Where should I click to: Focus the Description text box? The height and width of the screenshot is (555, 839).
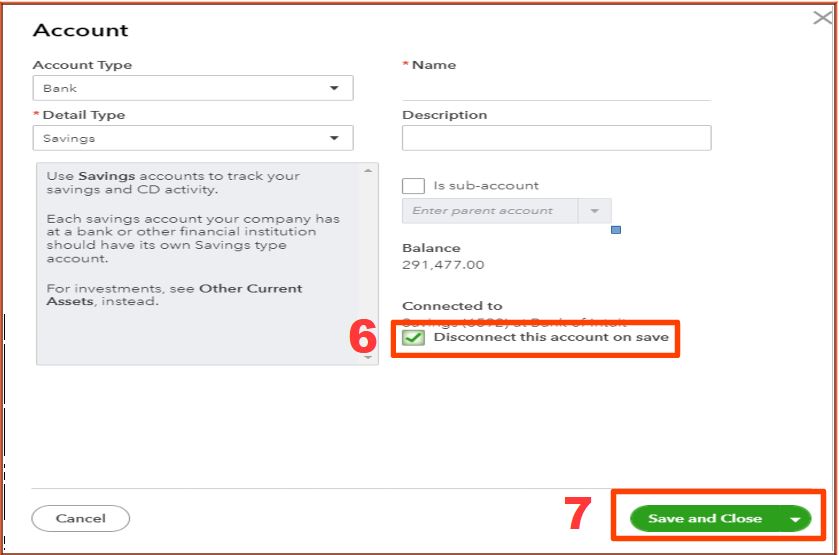[556, 138]
